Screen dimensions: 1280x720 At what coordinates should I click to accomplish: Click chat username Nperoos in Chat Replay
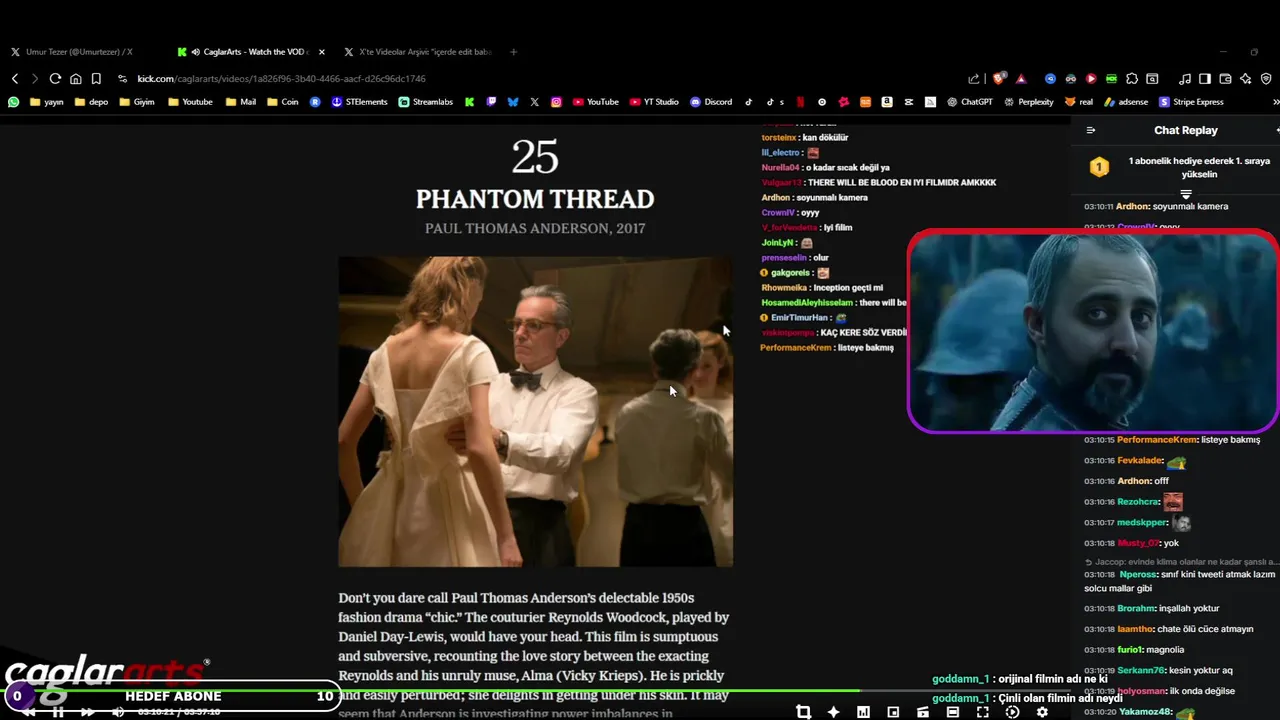pyautogui.click(x=1138, y=575)
